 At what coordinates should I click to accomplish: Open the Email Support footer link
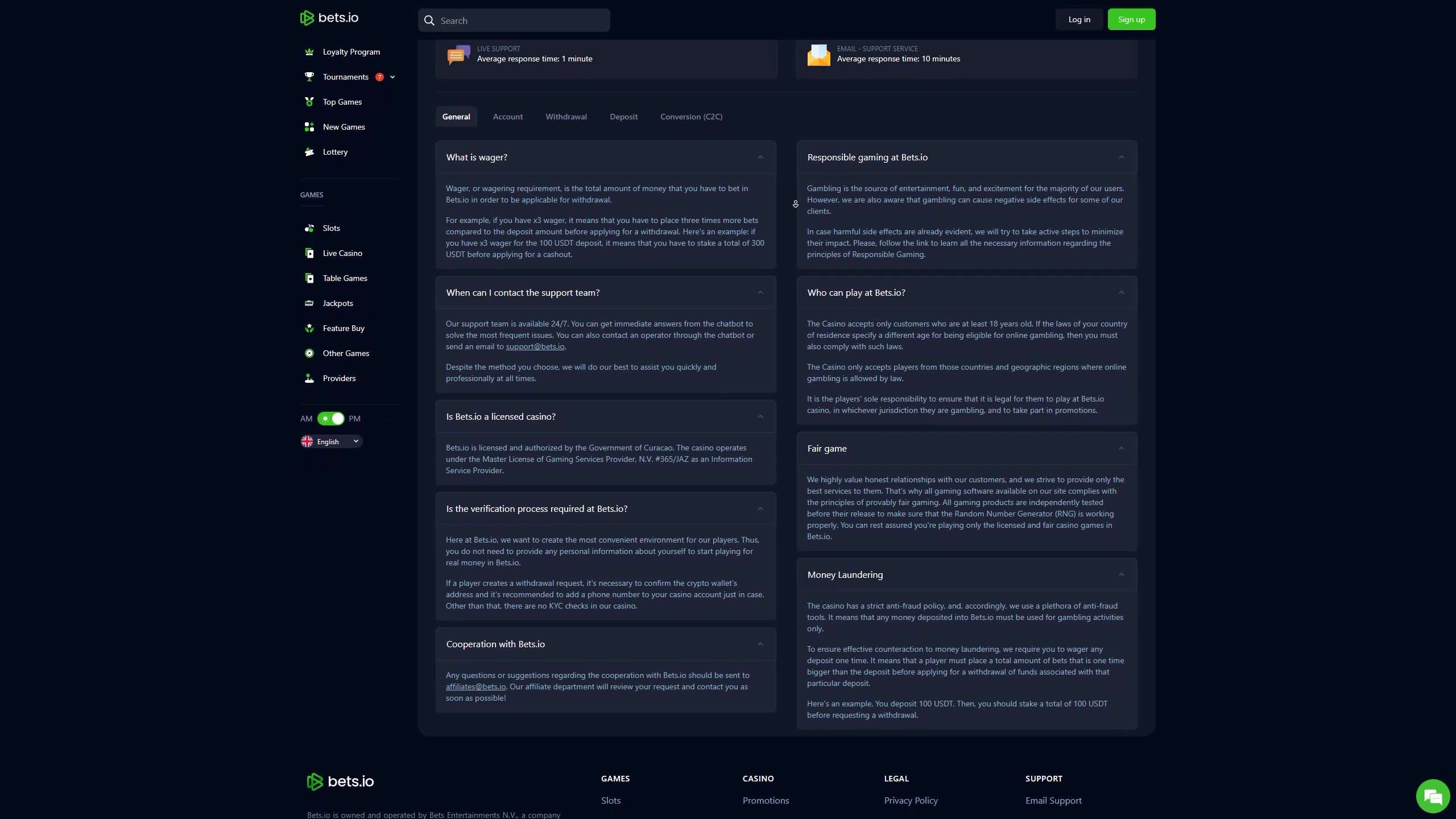[x=1054, y=800]
